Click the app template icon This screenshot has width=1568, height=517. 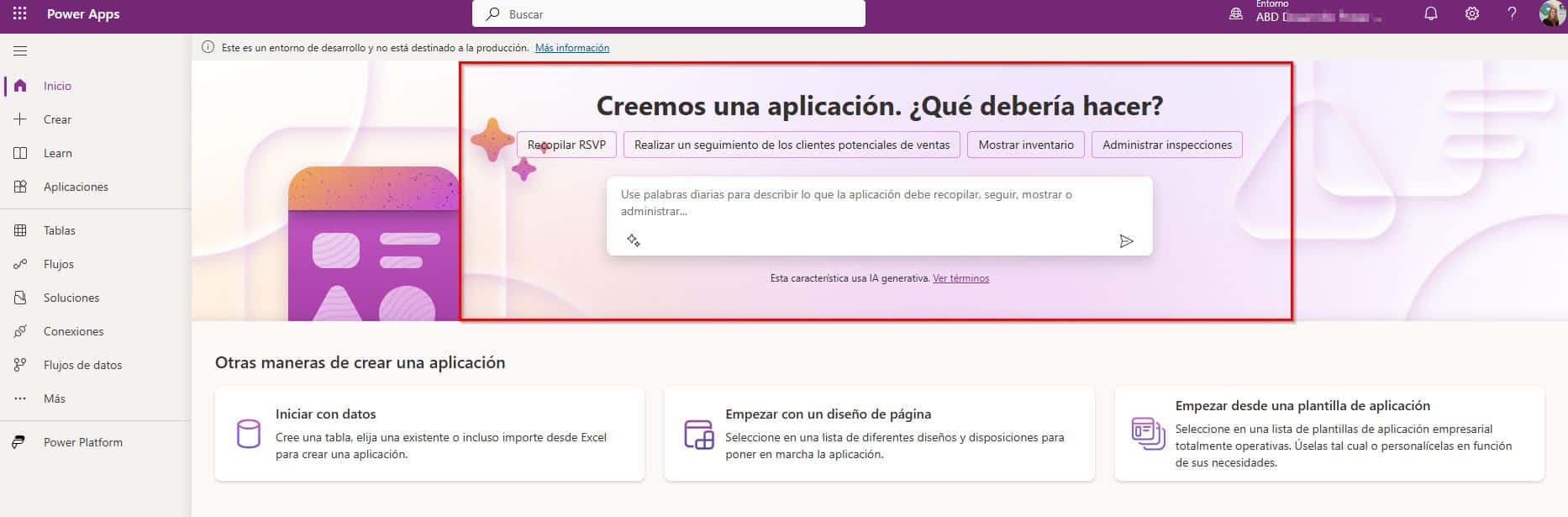pos(1148,434)
